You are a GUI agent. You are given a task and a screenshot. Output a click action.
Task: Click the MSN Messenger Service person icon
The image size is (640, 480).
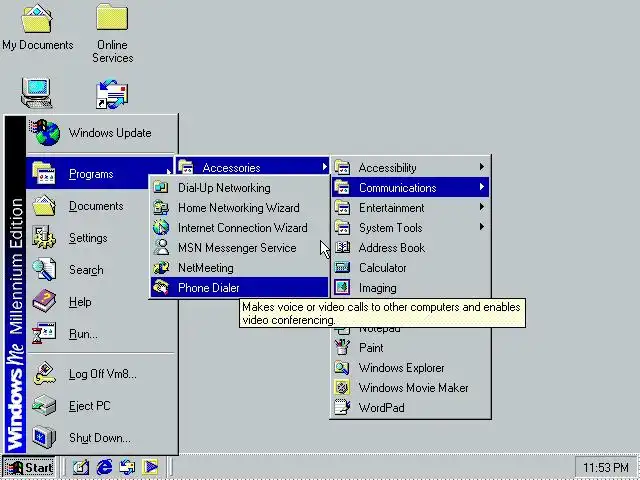161,247
